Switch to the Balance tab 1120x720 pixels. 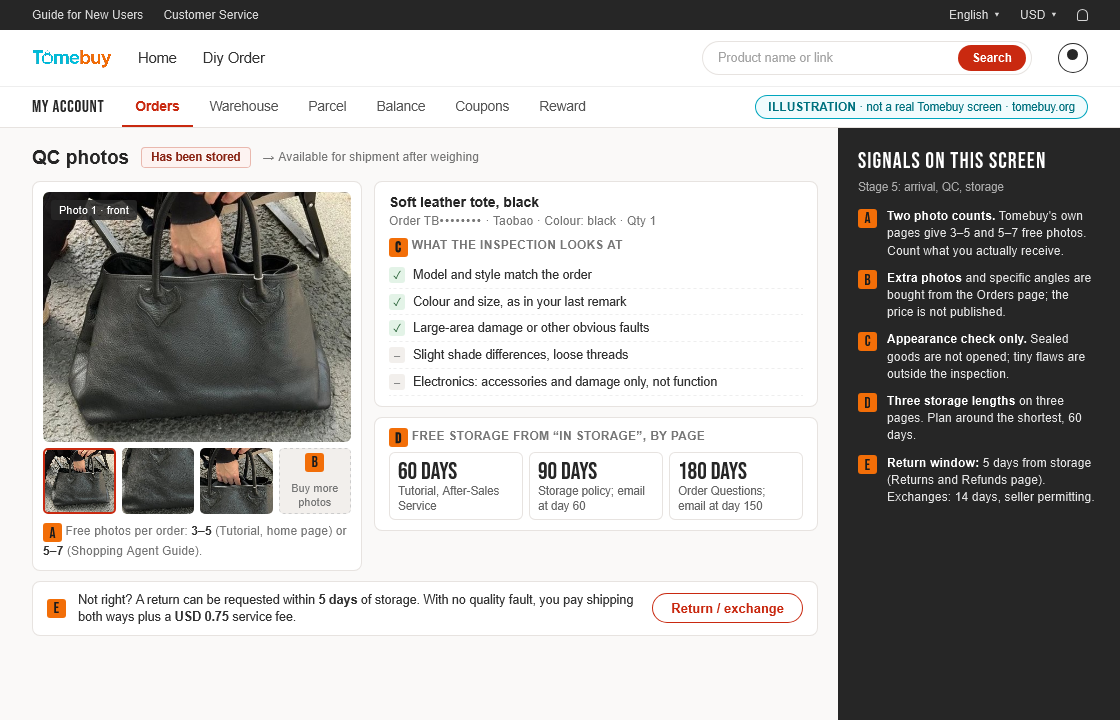(x=401, y=106)
